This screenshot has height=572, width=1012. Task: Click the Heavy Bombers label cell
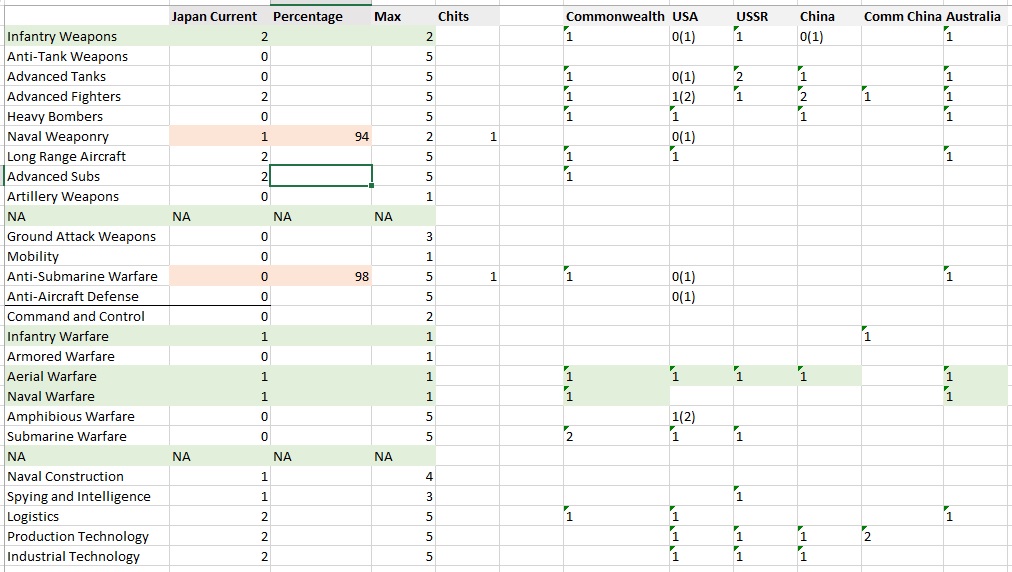click(55, 117)
